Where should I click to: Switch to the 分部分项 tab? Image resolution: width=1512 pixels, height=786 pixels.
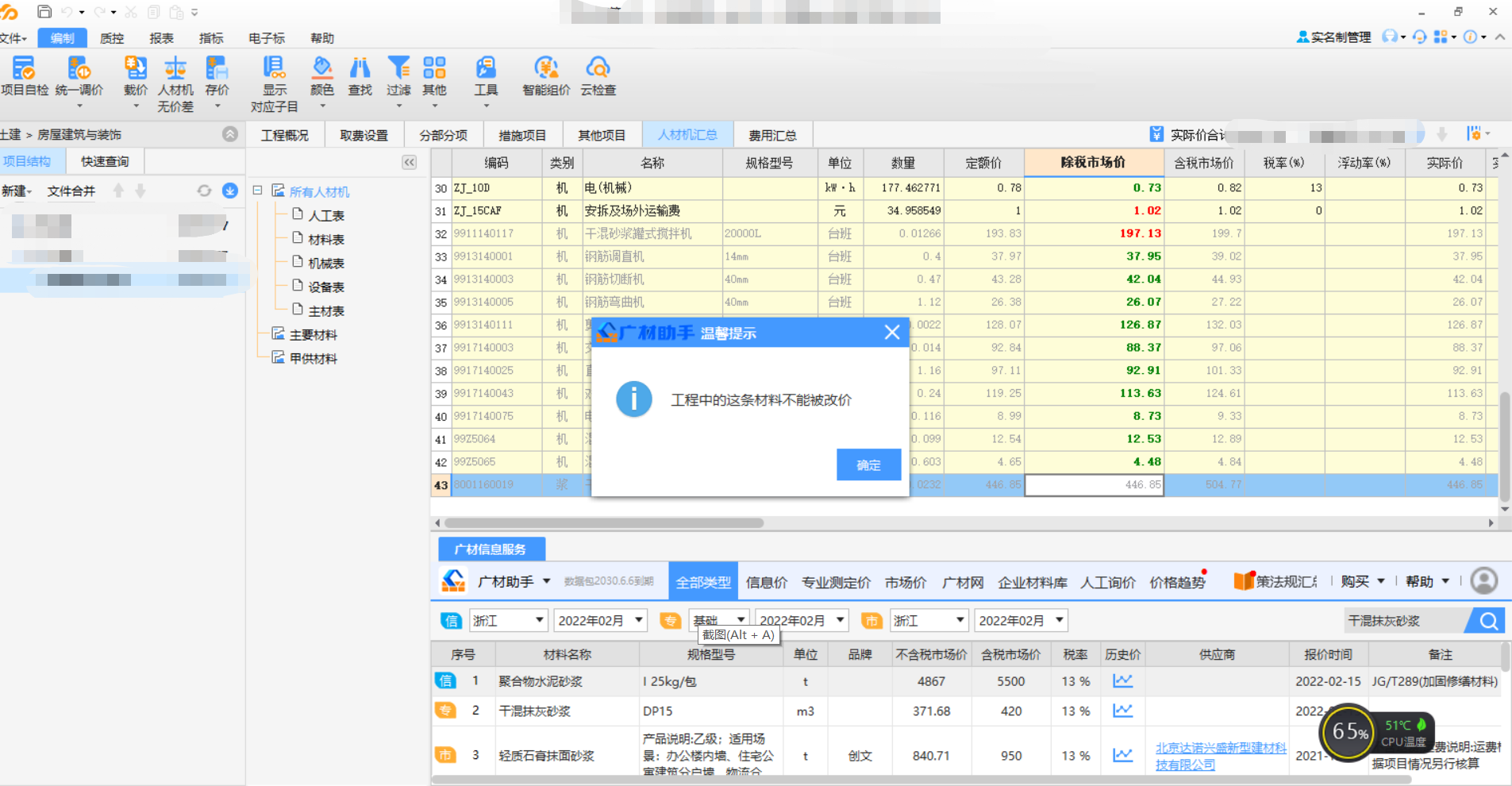click(x=443, y=135)
